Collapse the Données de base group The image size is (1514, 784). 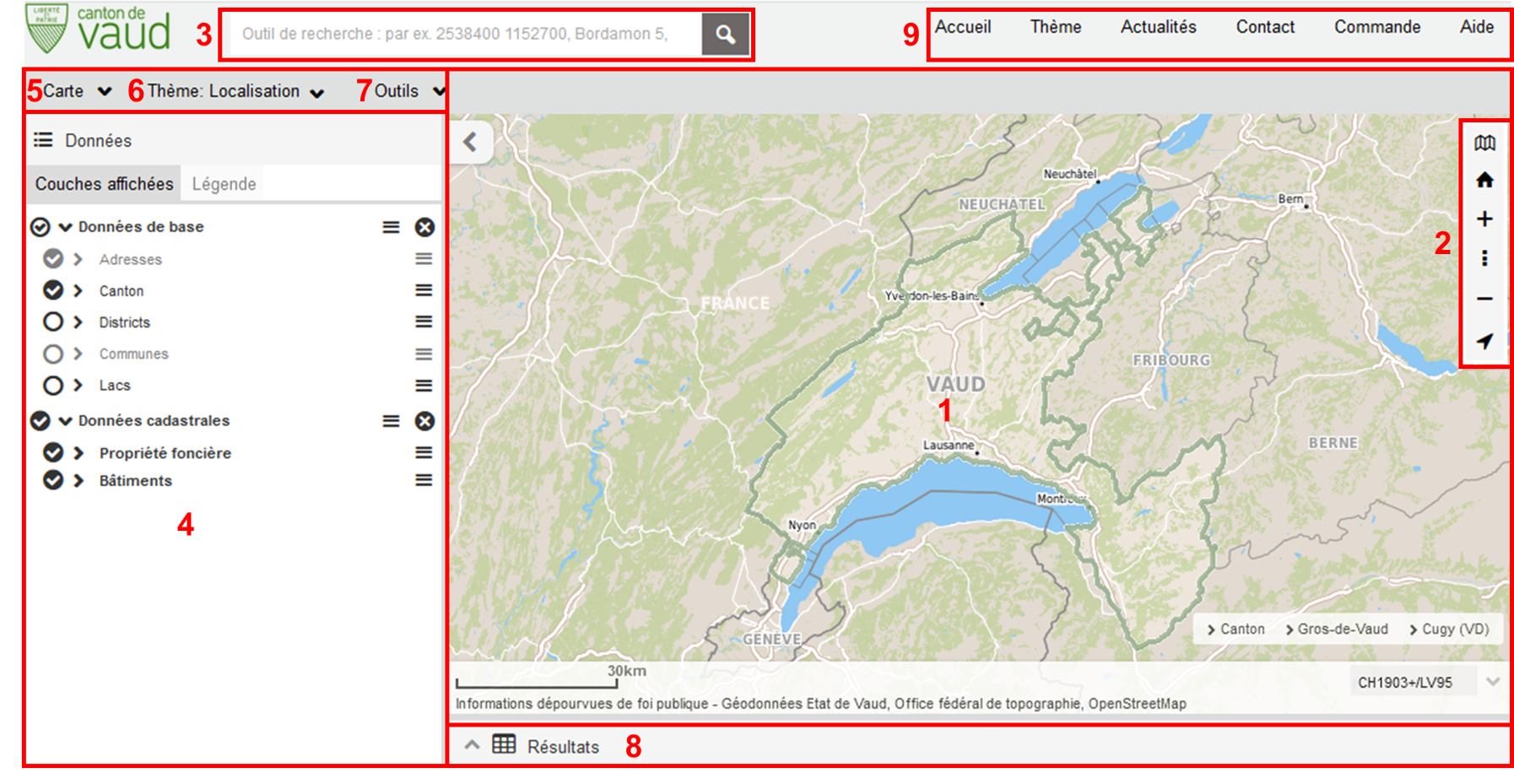coord(65,227)
